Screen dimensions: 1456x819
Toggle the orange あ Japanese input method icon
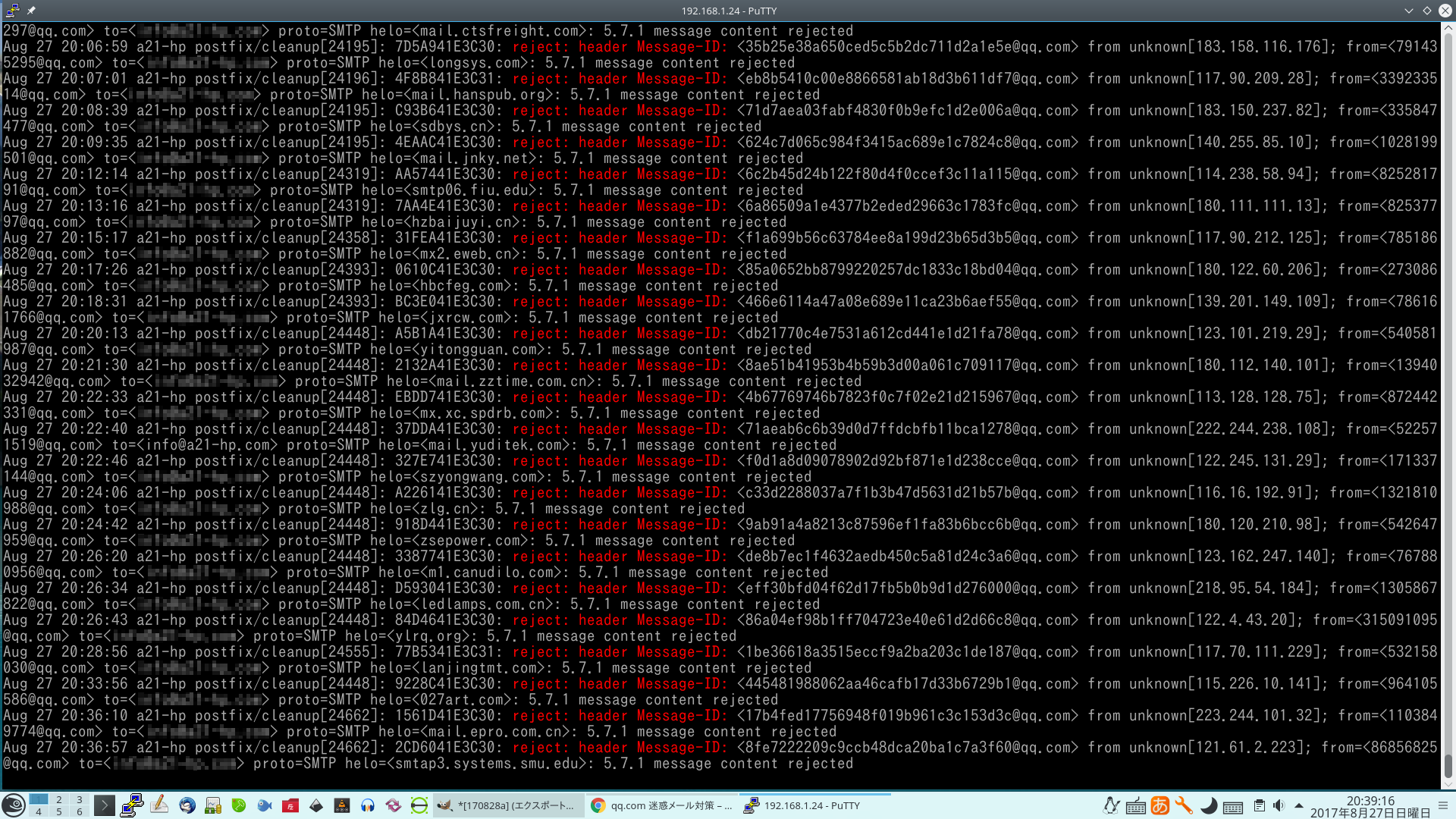click(x=1160, y=805)
